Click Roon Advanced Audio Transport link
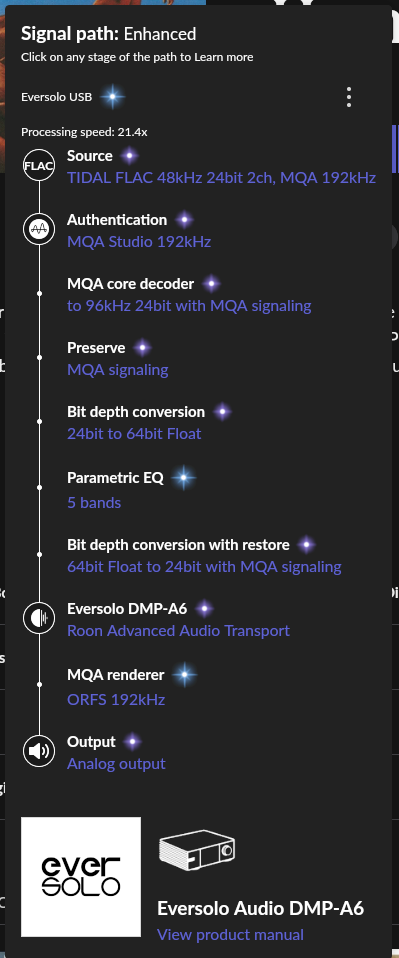Image resolution: width=399 pixels, height=958 pixels. click(178, 631)
